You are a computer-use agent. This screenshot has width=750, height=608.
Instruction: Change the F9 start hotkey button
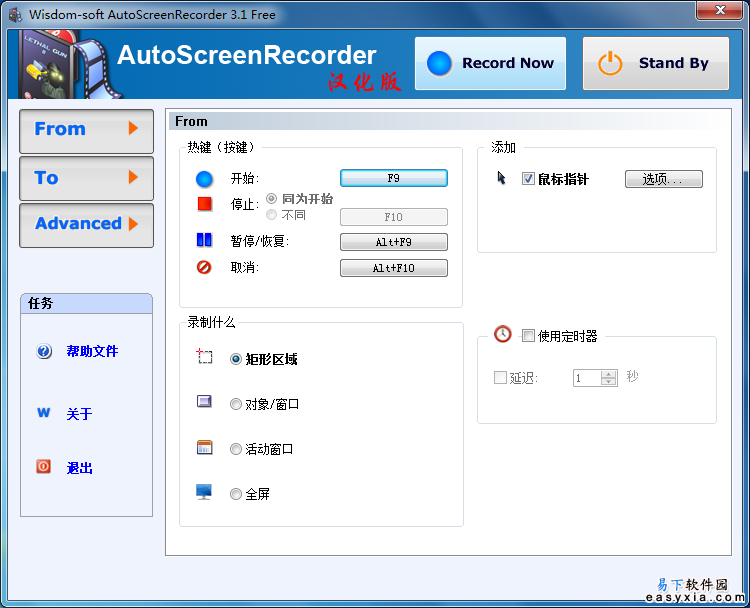click(x=394, y=178)
